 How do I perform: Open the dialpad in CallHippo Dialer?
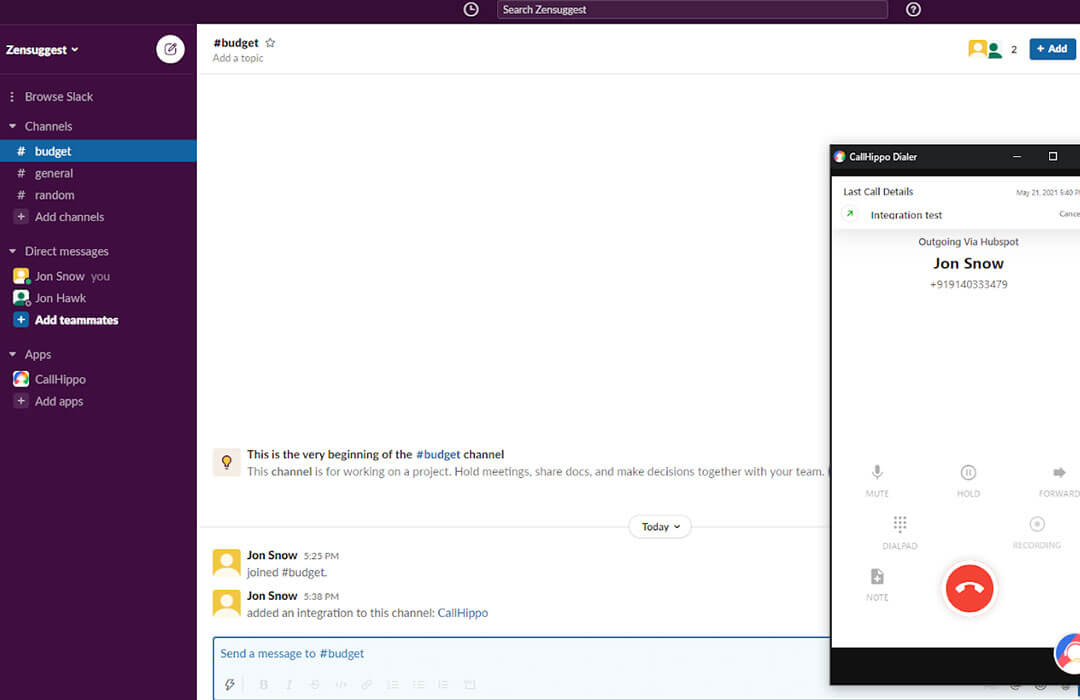click(900, 532)
